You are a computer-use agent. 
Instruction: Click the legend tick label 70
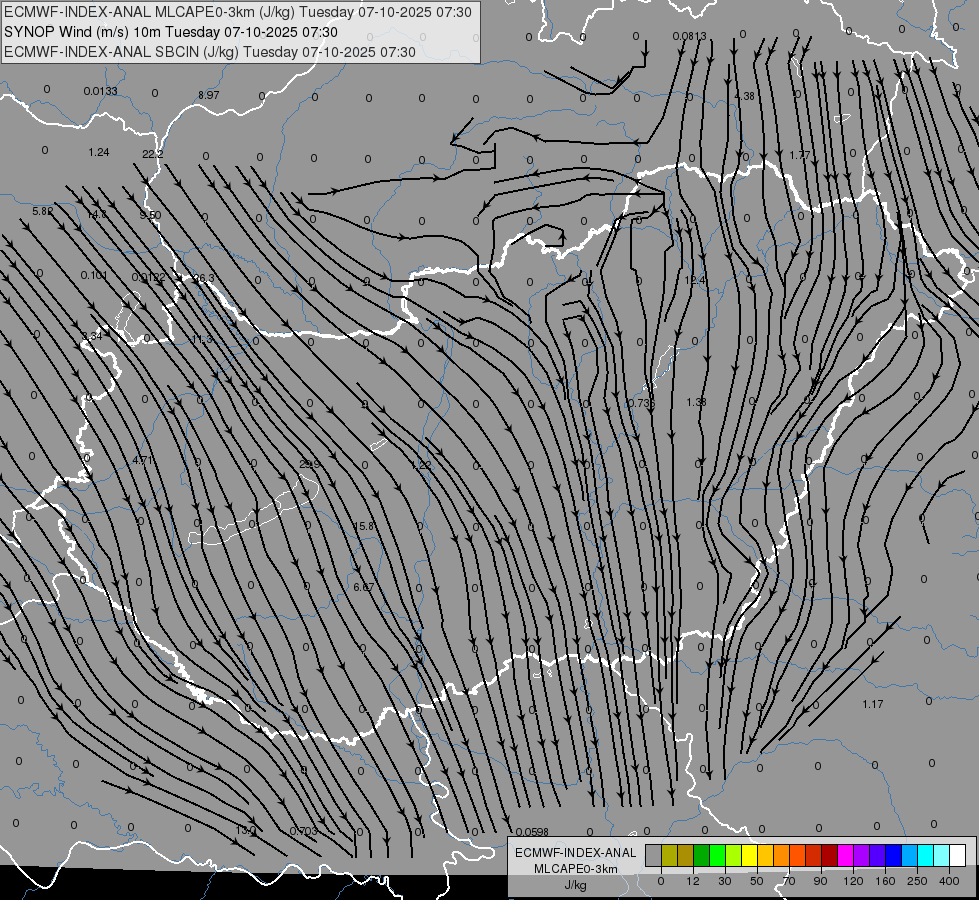(789, 881)
